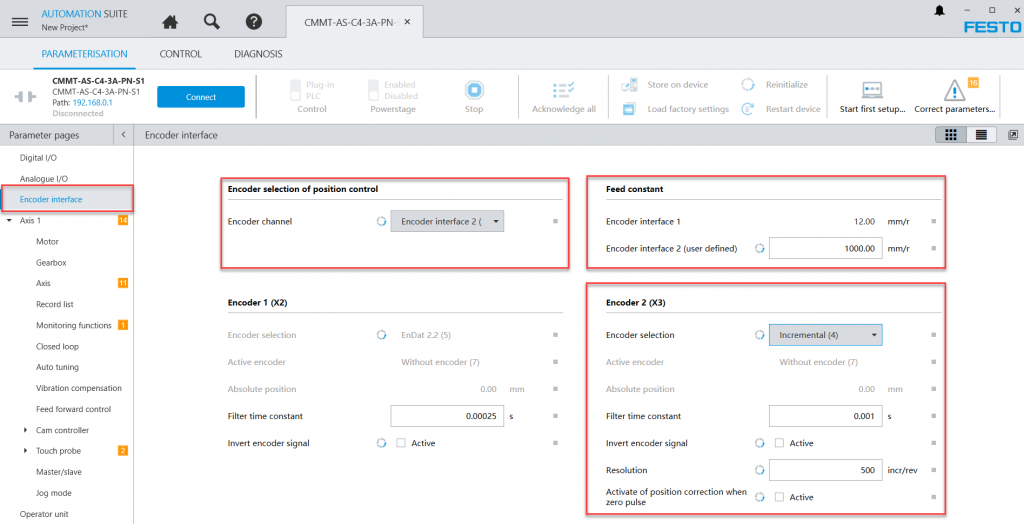
Task: Click the Connect button
Action: click(x=200, y=97)
